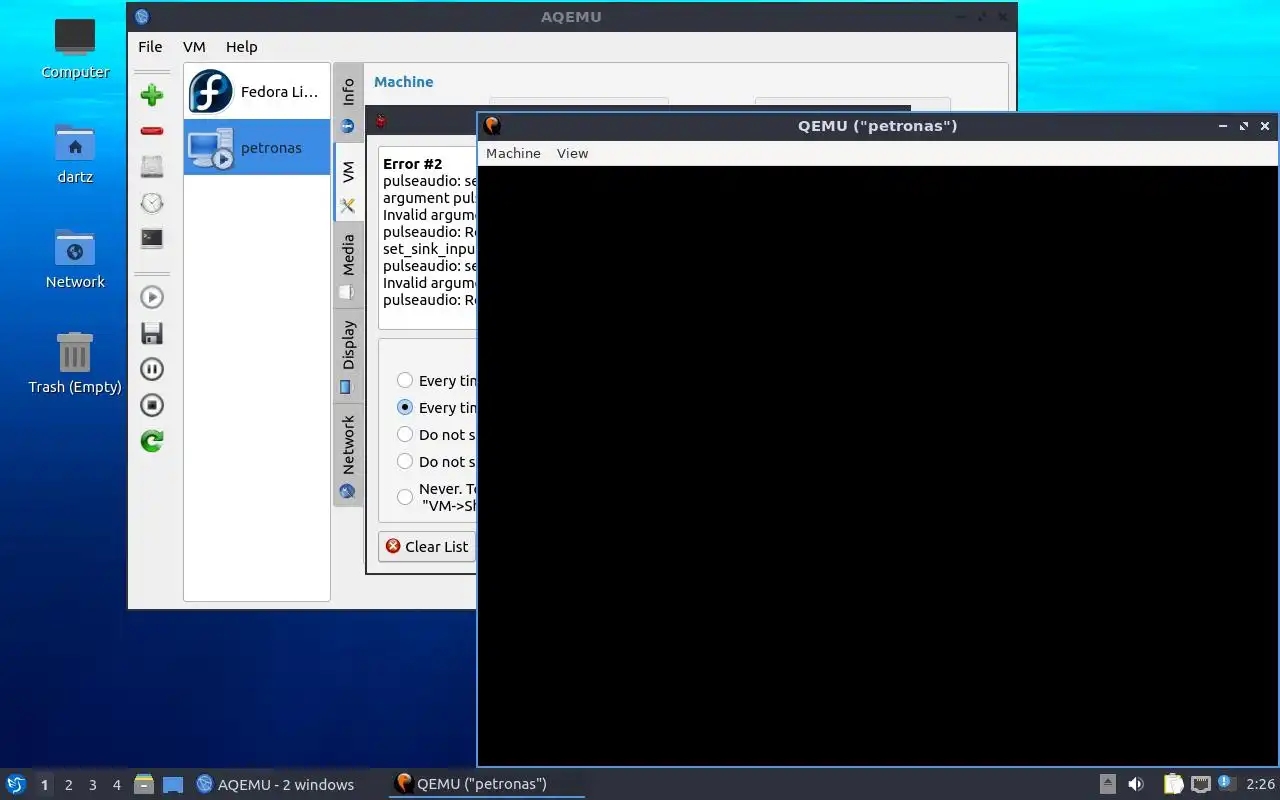Click the black QEMU petronas guest display
This screenshot has height=800, width=1280.
878,466
